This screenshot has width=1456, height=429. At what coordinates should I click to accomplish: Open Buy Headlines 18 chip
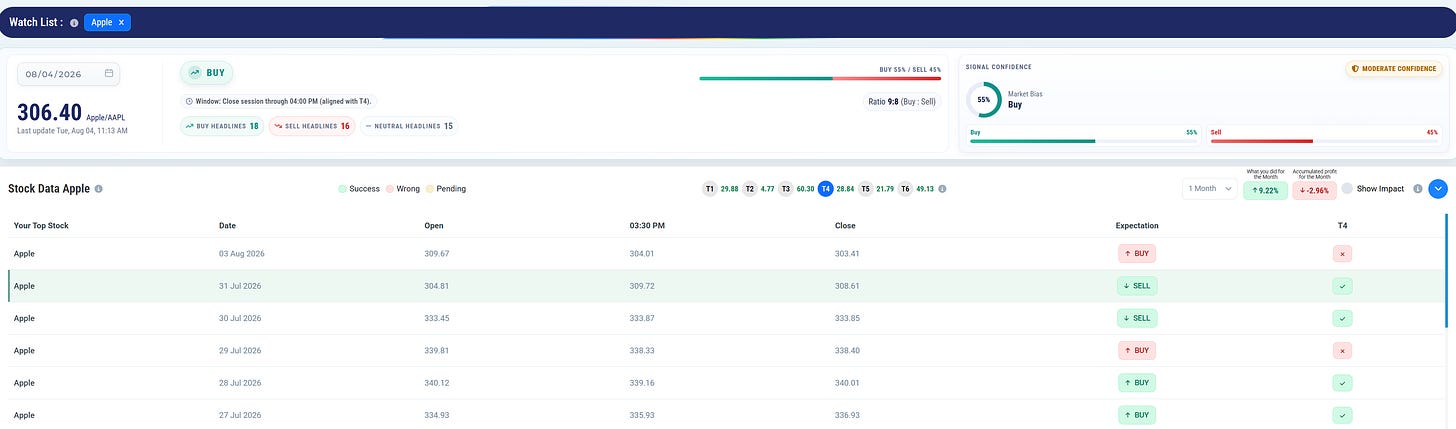coord(222,126)
